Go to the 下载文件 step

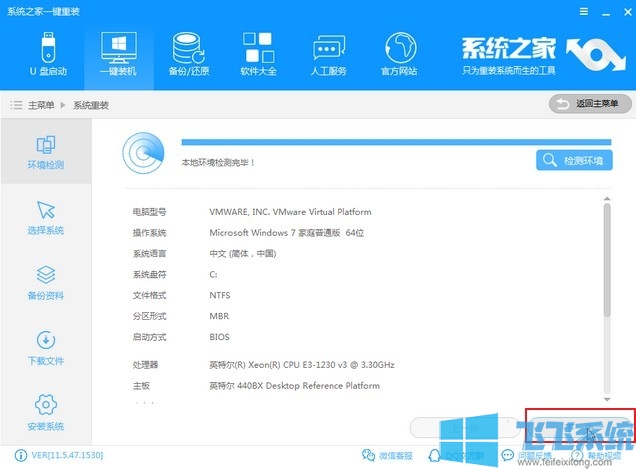point(46,348)
